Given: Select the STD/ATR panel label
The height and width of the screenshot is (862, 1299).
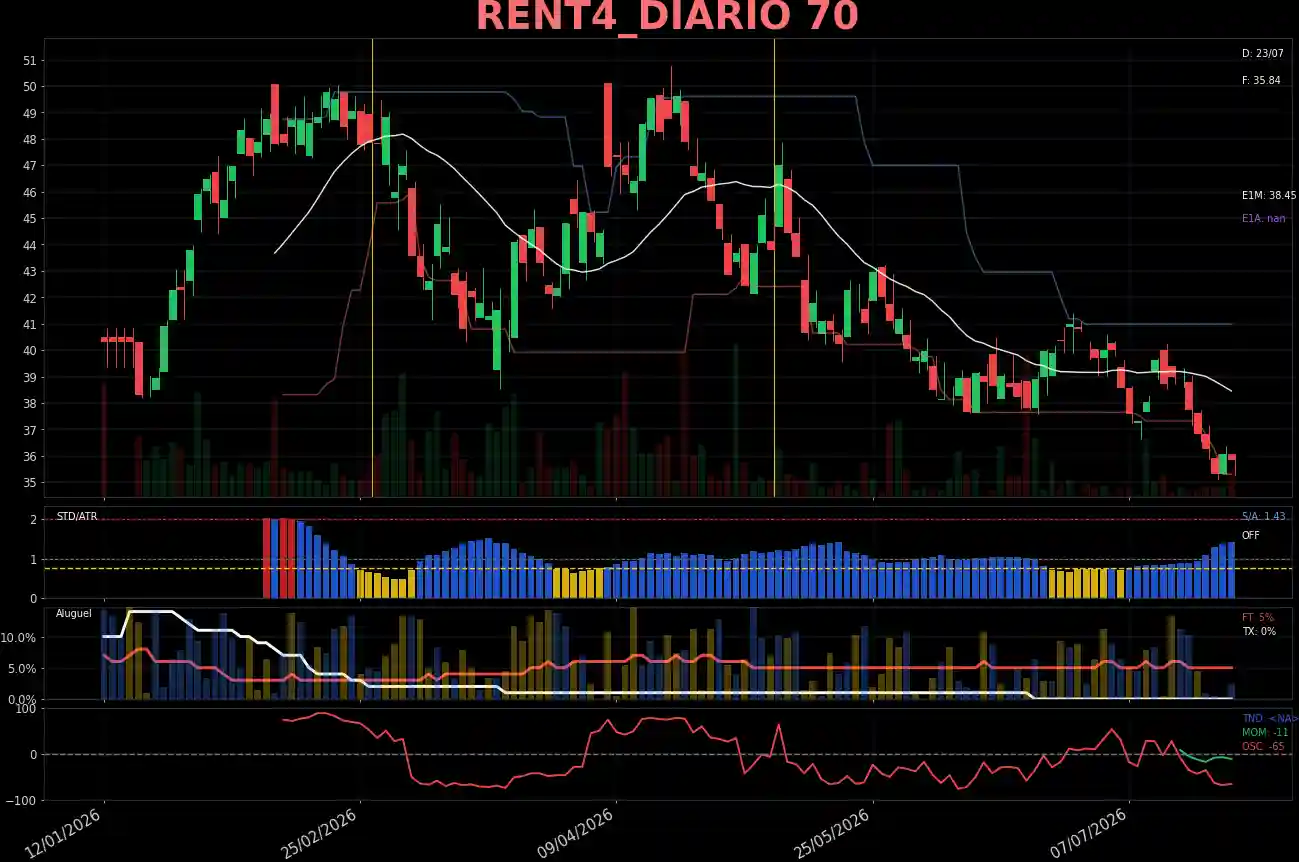Looking at the screenshot, I should click(76, 516).
